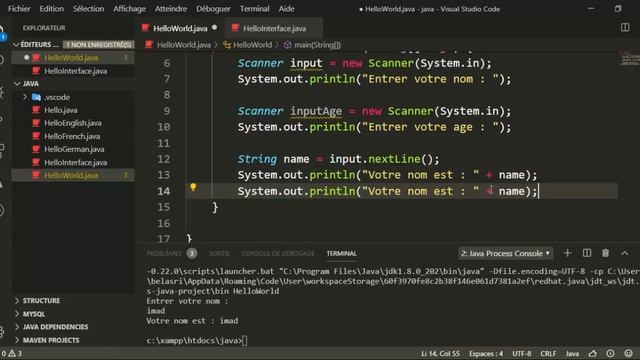Click the errors and warnings status indicator

point(11,353)
